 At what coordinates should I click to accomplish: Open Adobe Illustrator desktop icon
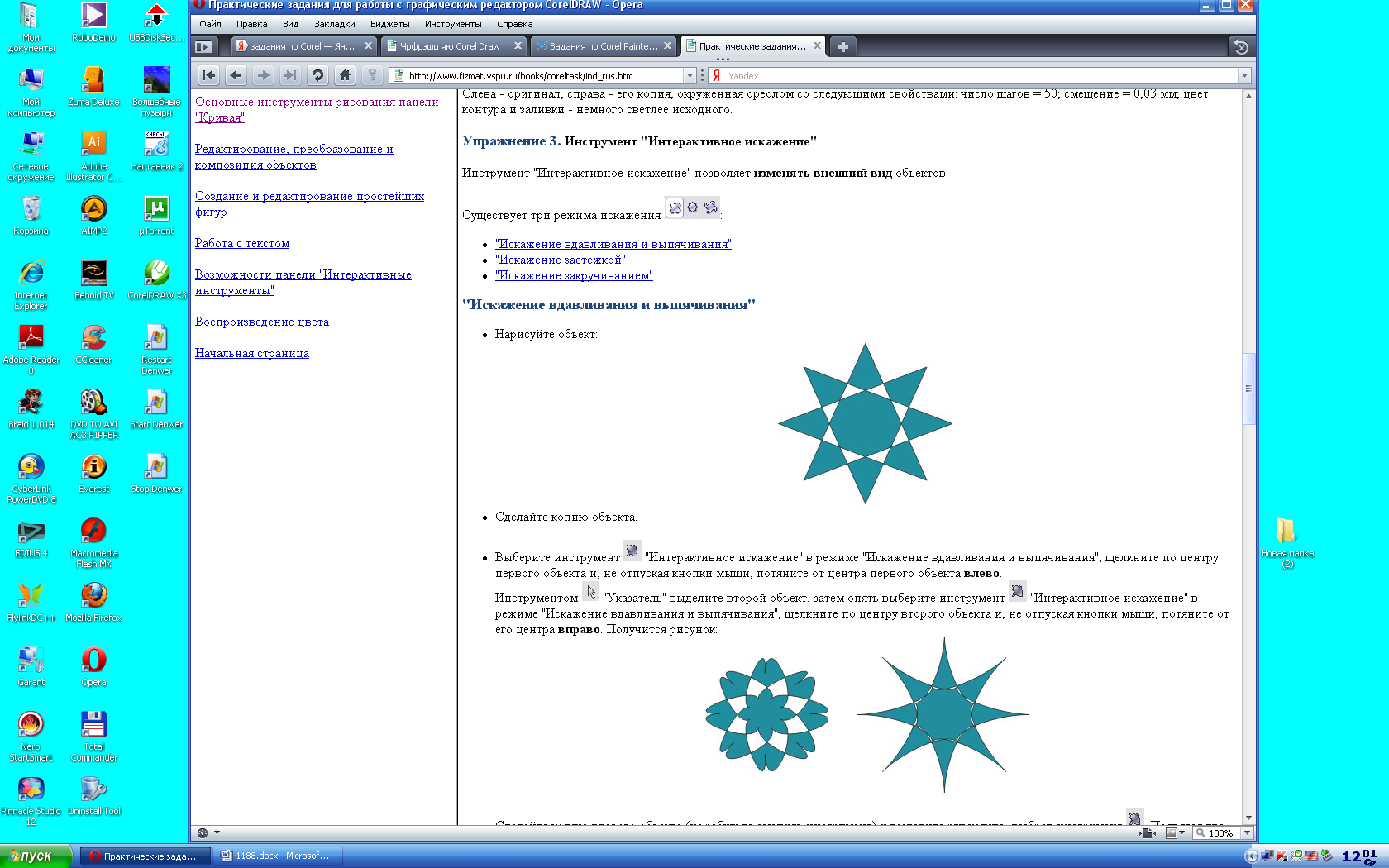(93, 156)
